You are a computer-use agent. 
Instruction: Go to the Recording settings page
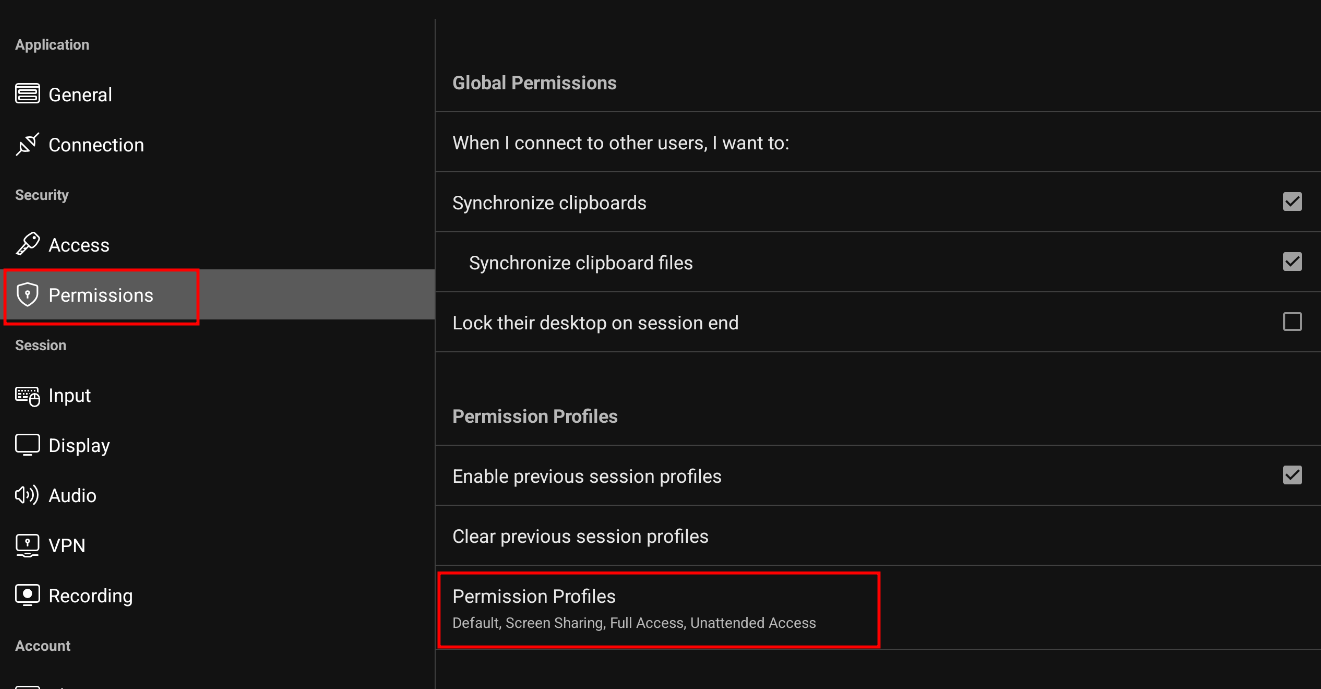(x=217, y=595)
